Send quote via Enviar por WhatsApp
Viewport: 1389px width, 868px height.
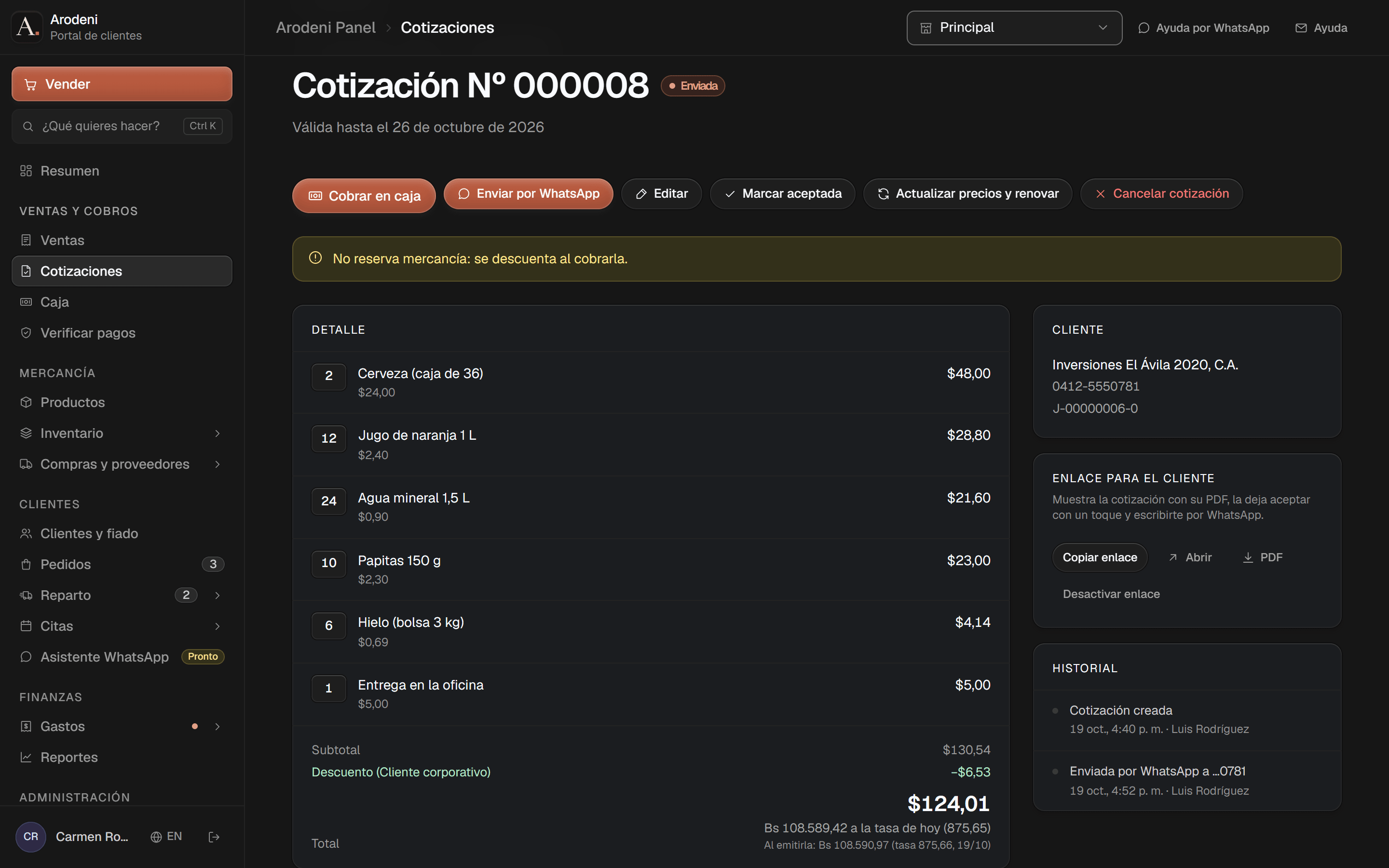coord(528,193)
